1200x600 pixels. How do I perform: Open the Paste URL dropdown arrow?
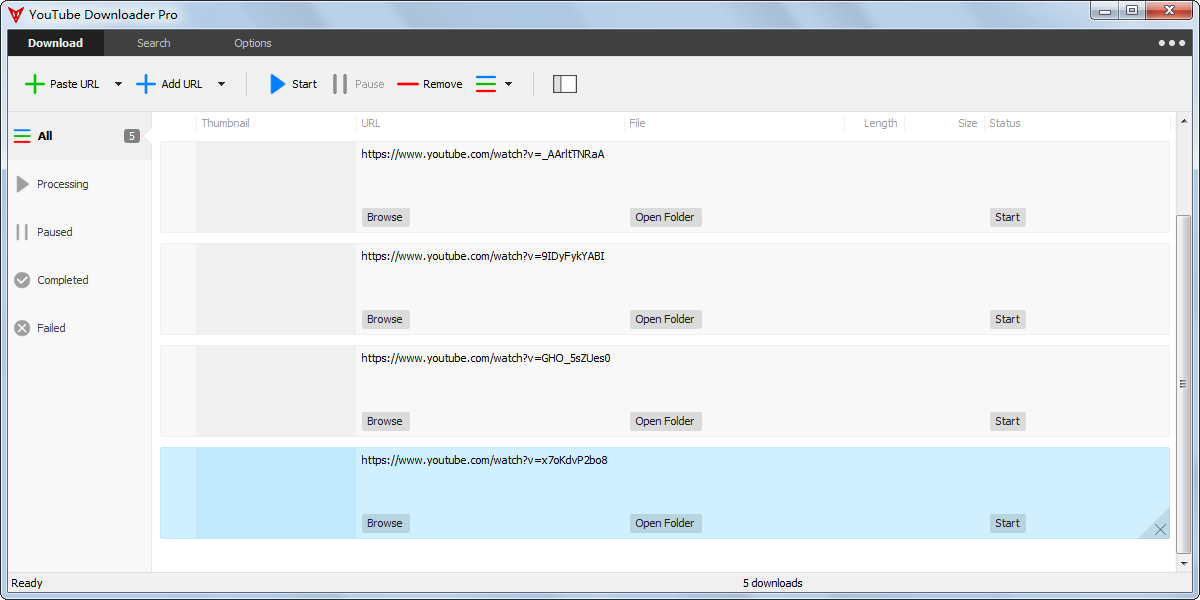point(118,84)
